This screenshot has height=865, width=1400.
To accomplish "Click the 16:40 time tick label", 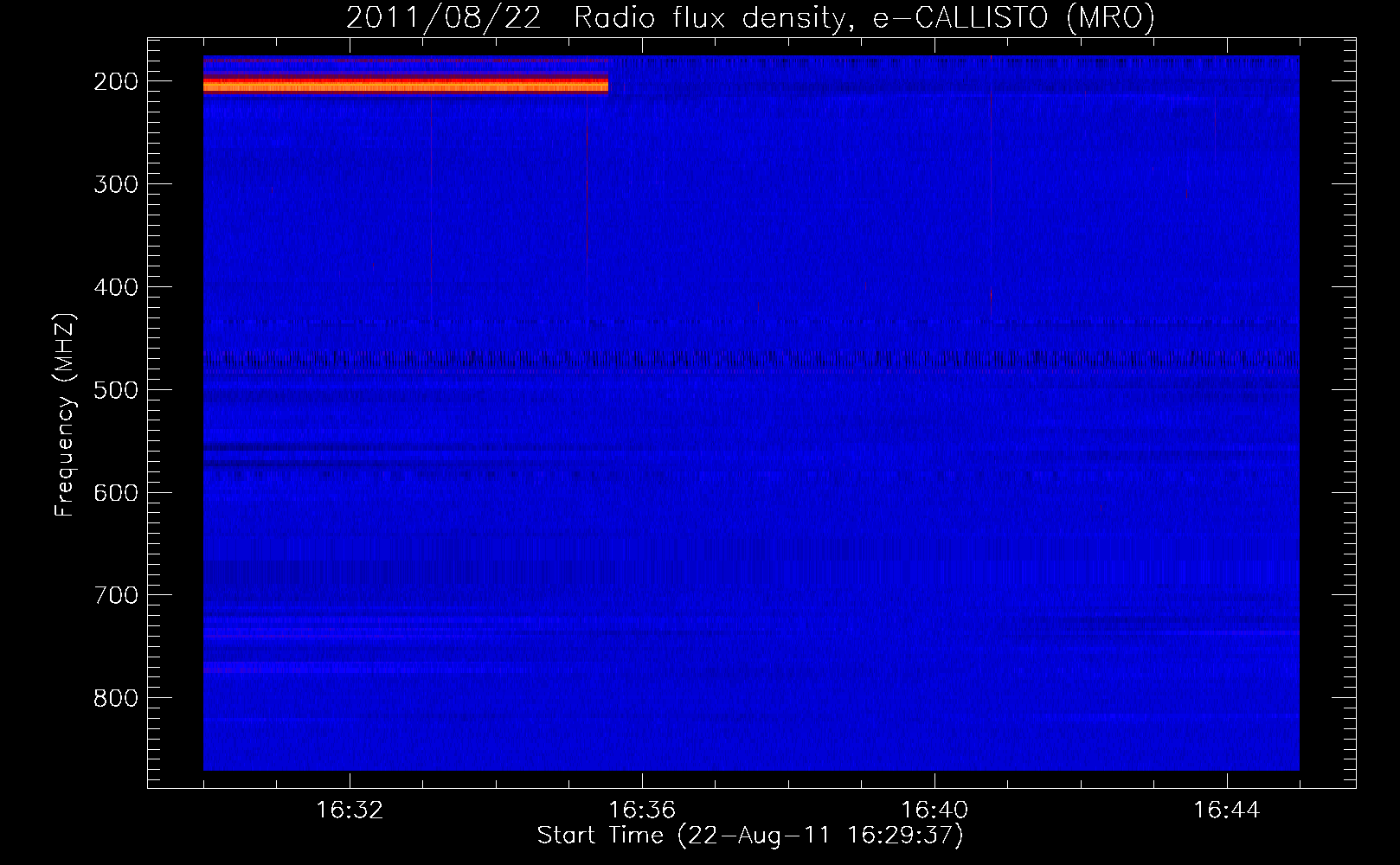I will [934, 811].
